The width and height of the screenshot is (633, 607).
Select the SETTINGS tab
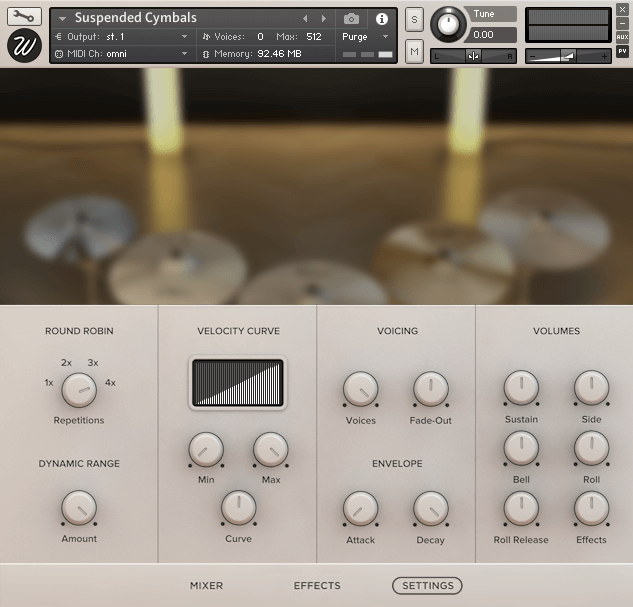428,586
